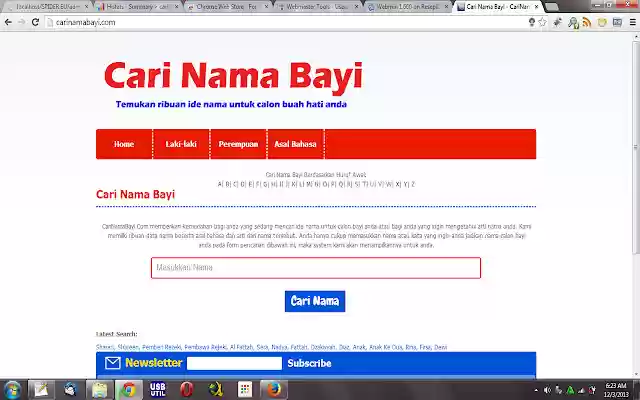Click the browser forward arrow
Screen dimensions: 640x400
pos(22,22)
